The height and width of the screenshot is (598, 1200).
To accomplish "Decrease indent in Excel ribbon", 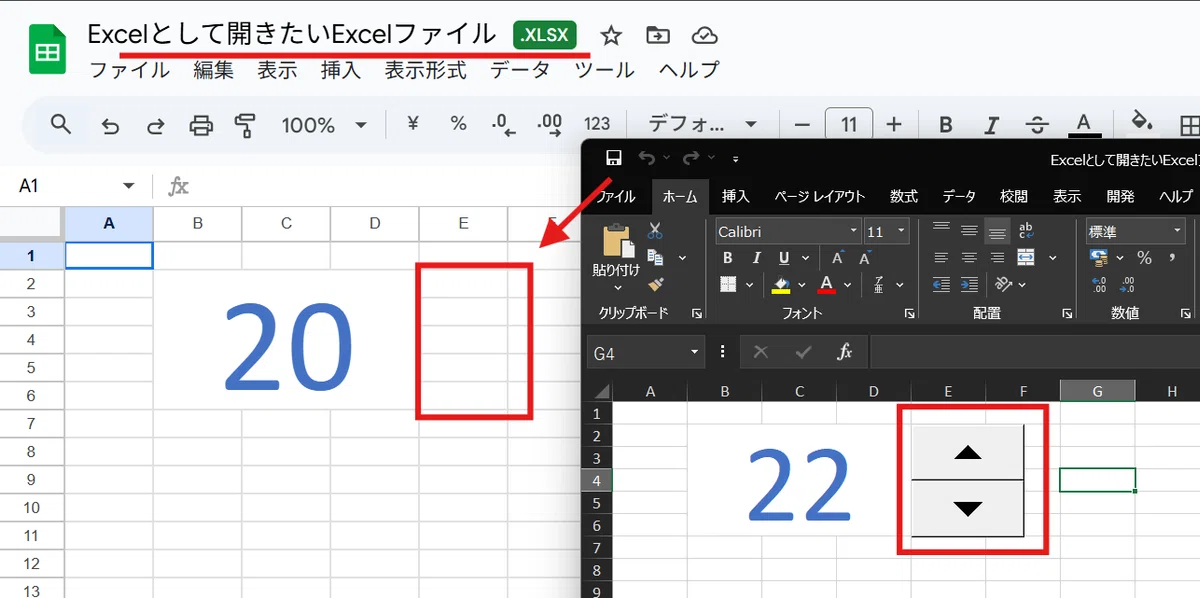I will tap(943, 285).
